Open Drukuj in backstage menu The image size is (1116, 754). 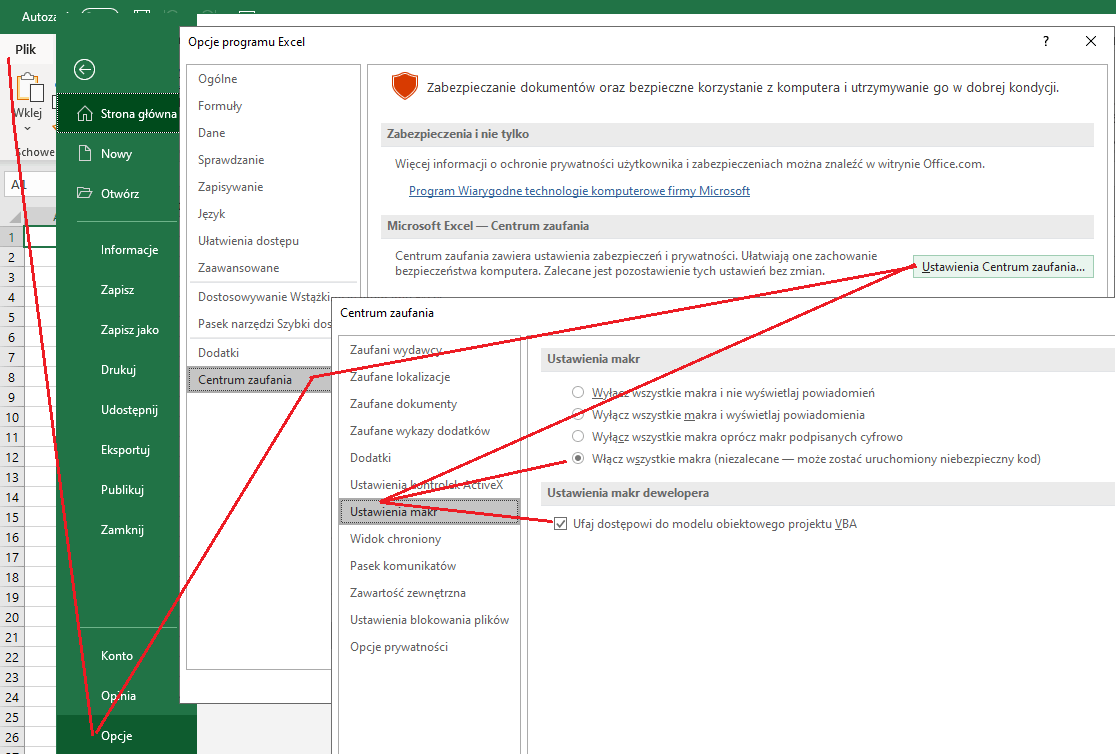coord(118,370)
